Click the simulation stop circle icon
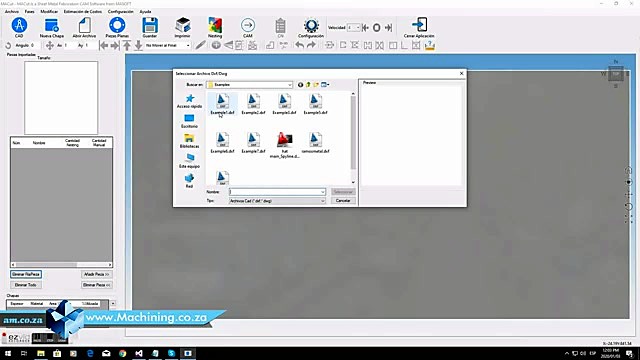Viewport: 640px width, 360px height. coord(377,28)
